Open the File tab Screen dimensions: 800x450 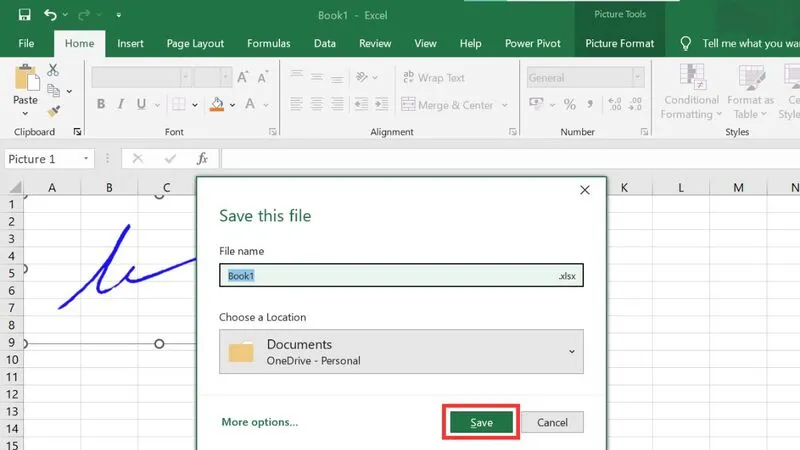click(x=26, y=43)
